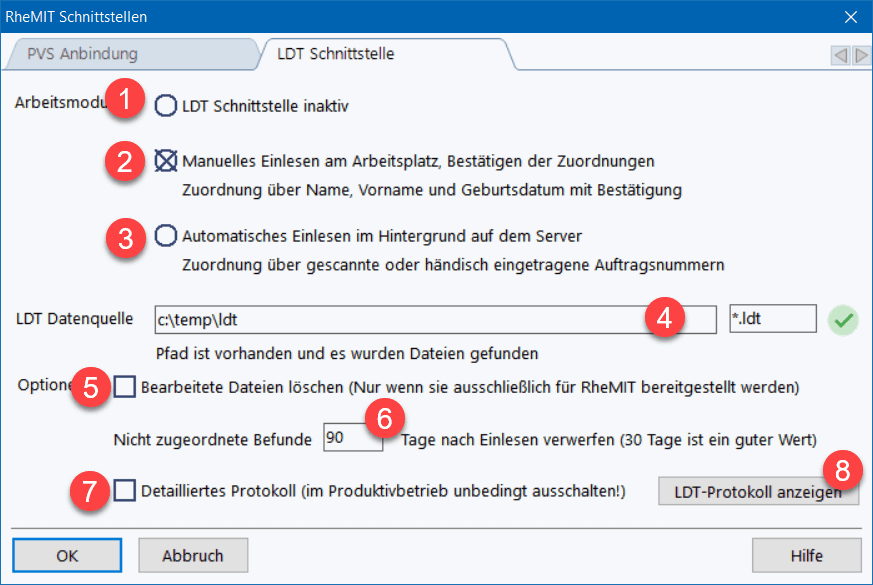Screen dimensions: 873x585
Task: Select Manuelles Einlesen am Arbeitsplatz option
Action: (166, 161)
